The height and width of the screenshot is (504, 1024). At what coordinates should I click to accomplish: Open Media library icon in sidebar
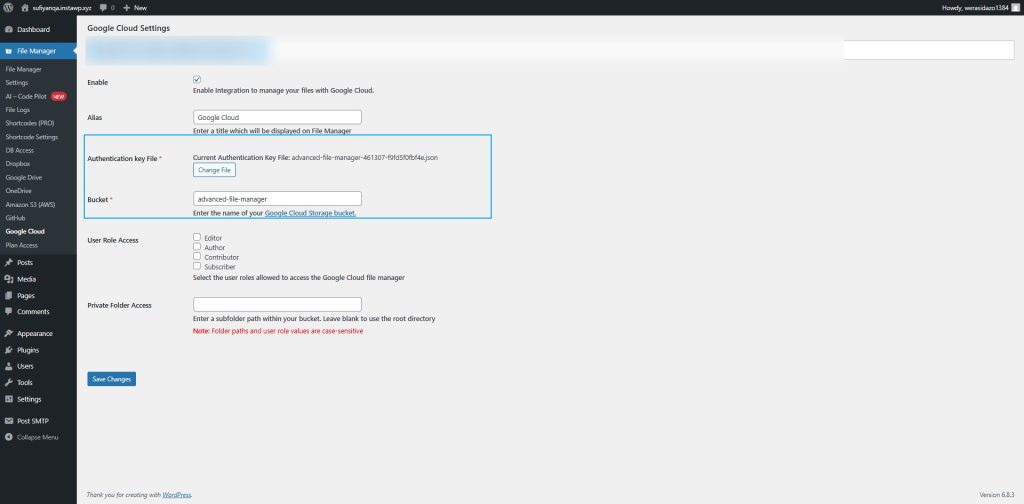click(9, 279)
